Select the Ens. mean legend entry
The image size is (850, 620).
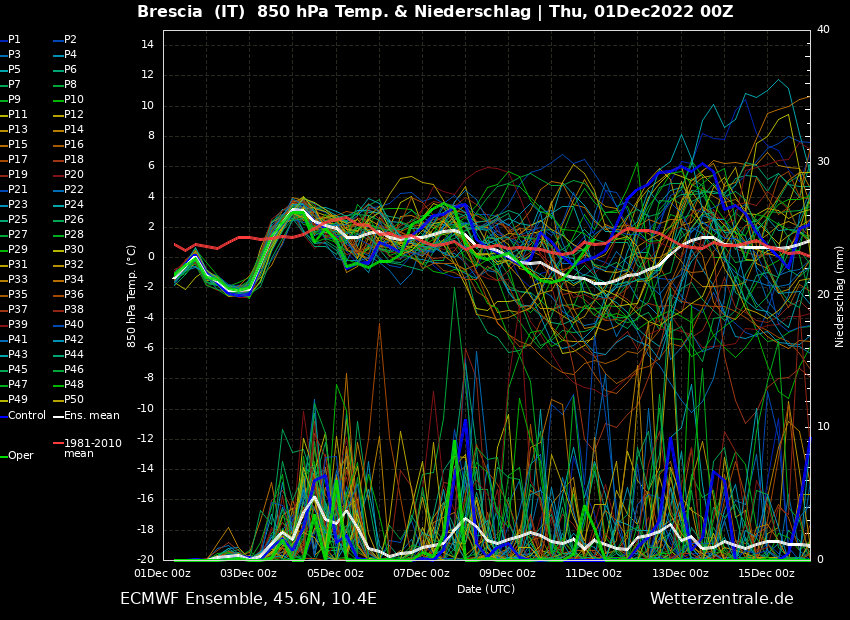point(91,415)
